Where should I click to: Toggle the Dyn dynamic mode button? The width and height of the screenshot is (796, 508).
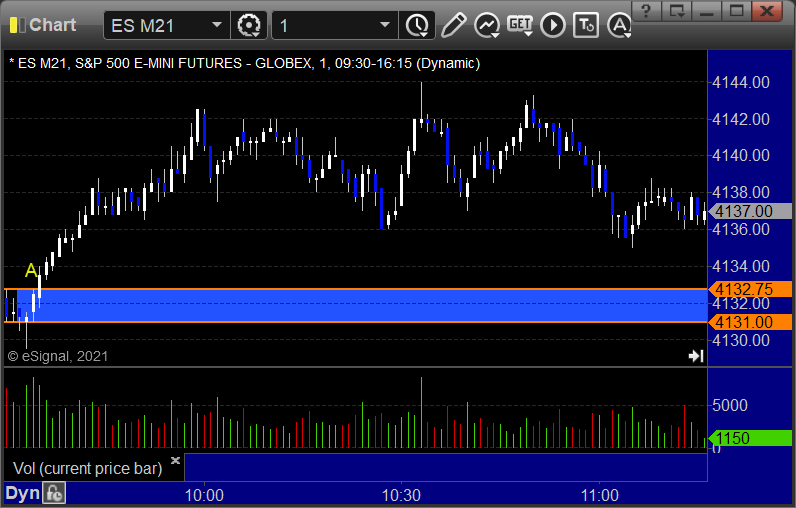click(x=22, y=493)
